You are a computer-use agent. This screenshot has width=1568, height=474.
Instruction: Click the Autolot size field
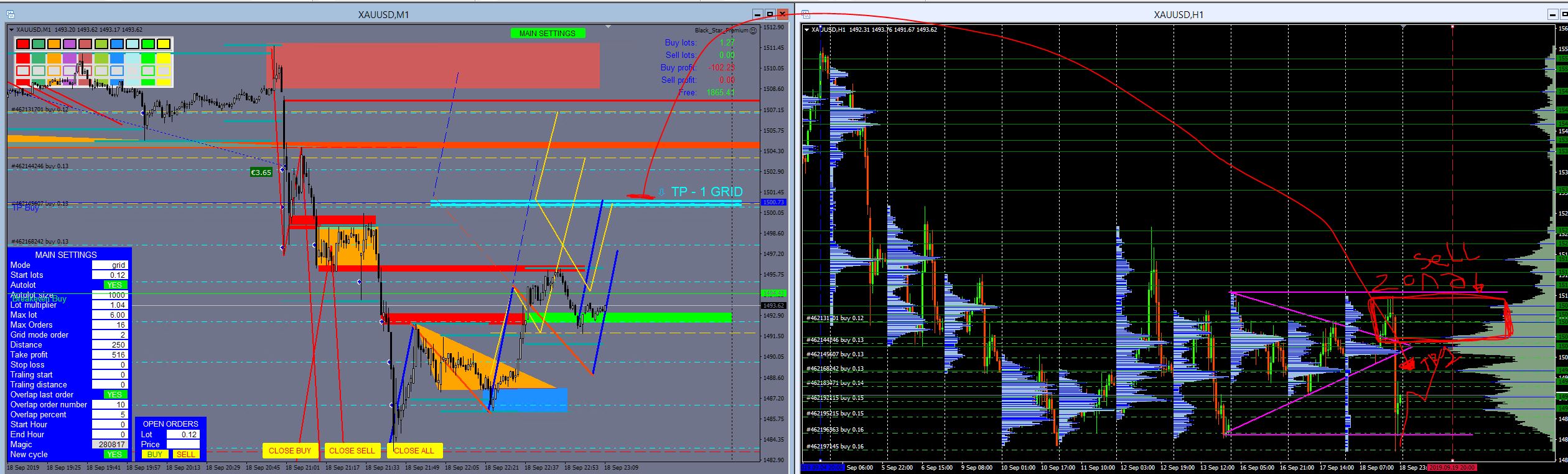[110, 295]
